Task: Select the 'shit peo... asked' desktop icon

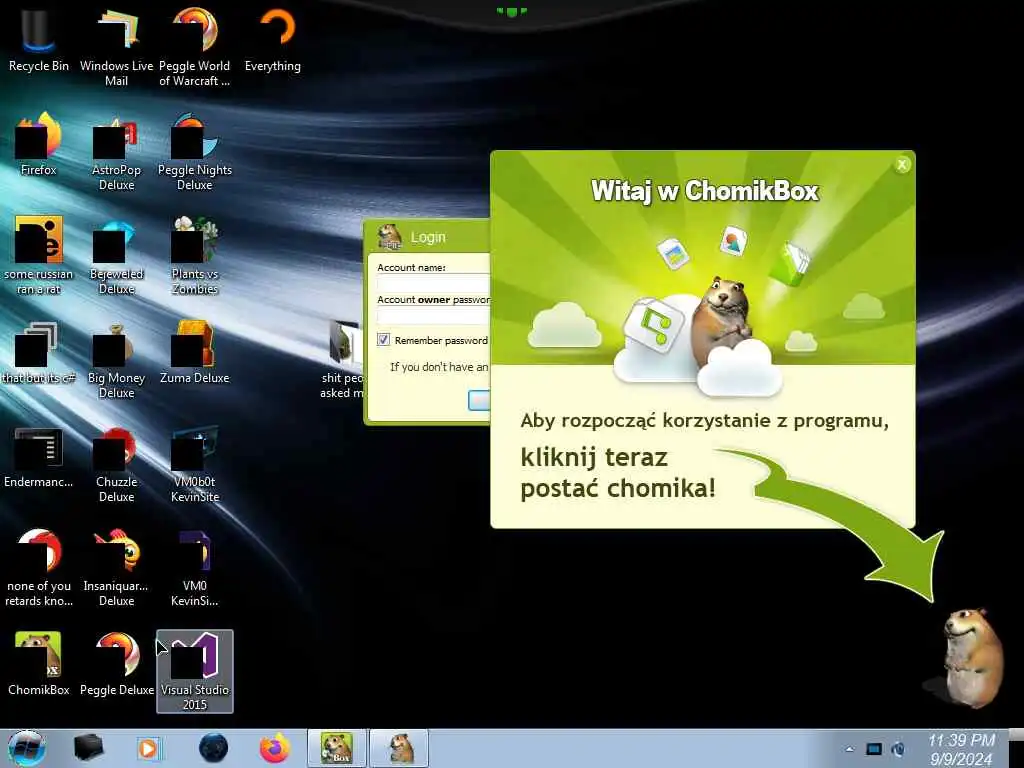Action: (x=342, y=359)
